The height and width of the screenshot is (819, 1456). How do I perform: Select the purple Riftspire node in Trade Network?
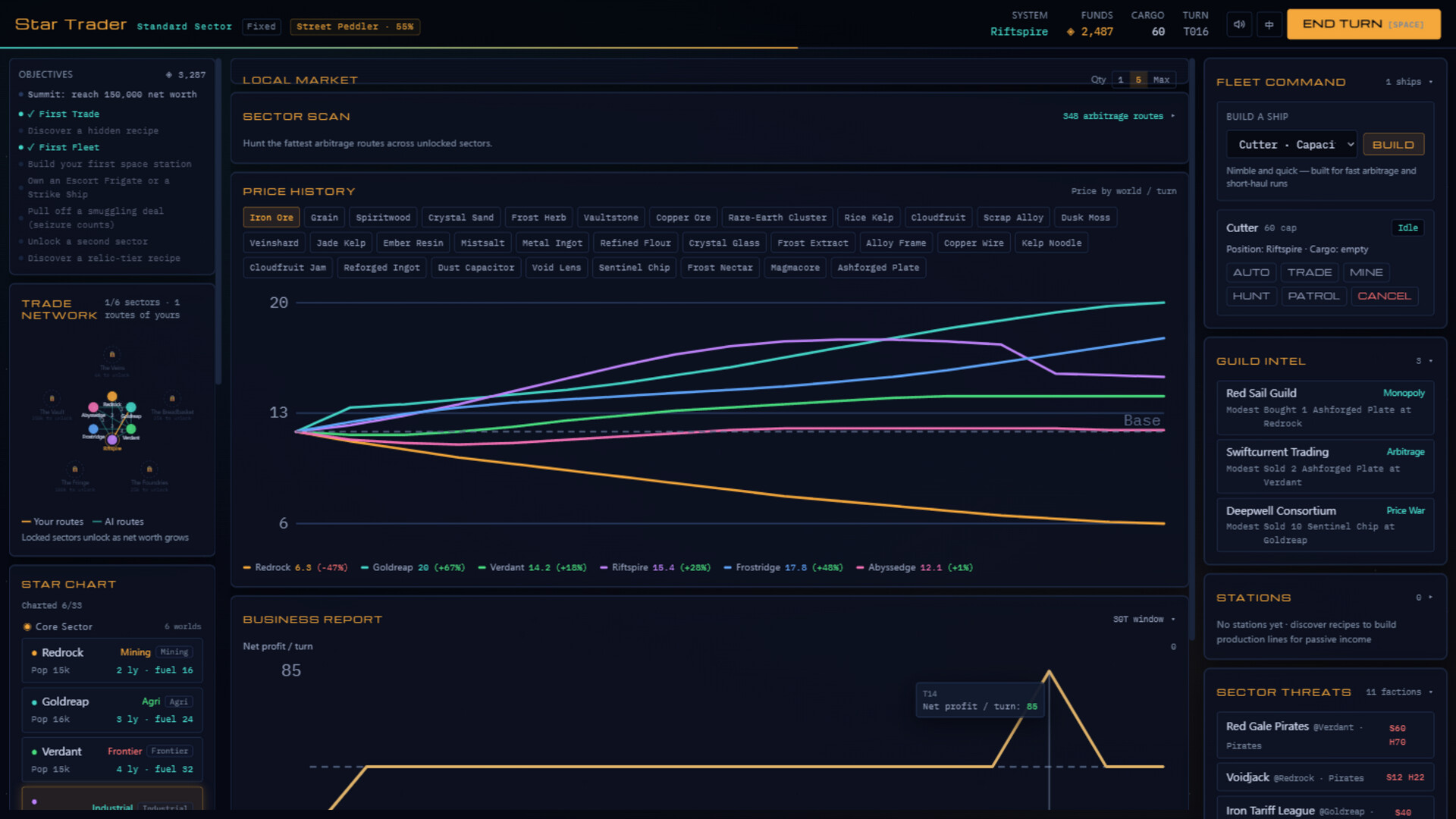pos(112,440)
